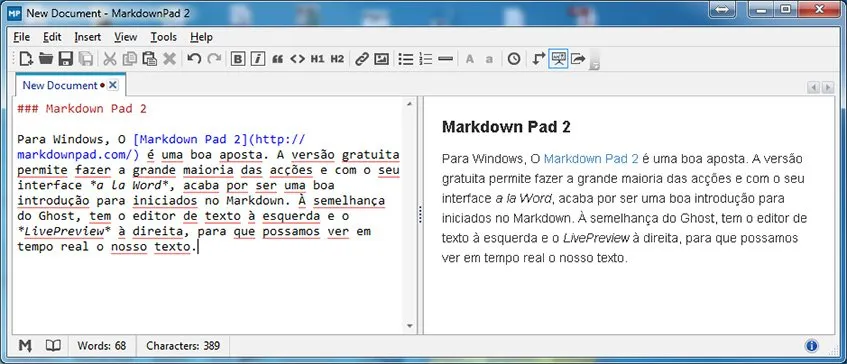The height and width of the screenshot is (364, 847).
Task: Click the '### Markdown Pad 2' heading line in editor
Action: click(x=82, y=109)
